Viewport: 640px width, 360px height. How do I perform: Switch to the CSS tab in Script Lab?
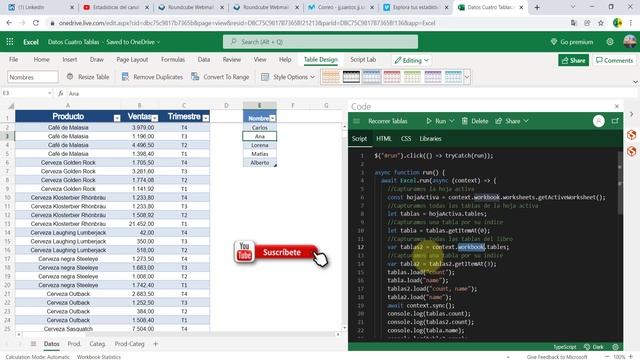tap(406, 138)
